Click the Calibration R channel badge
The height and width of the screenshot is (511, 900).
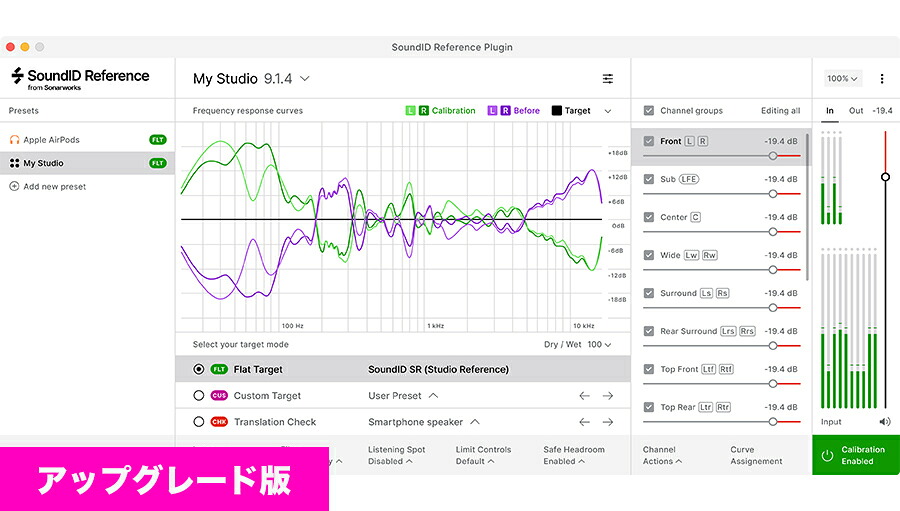click(424, 110)
